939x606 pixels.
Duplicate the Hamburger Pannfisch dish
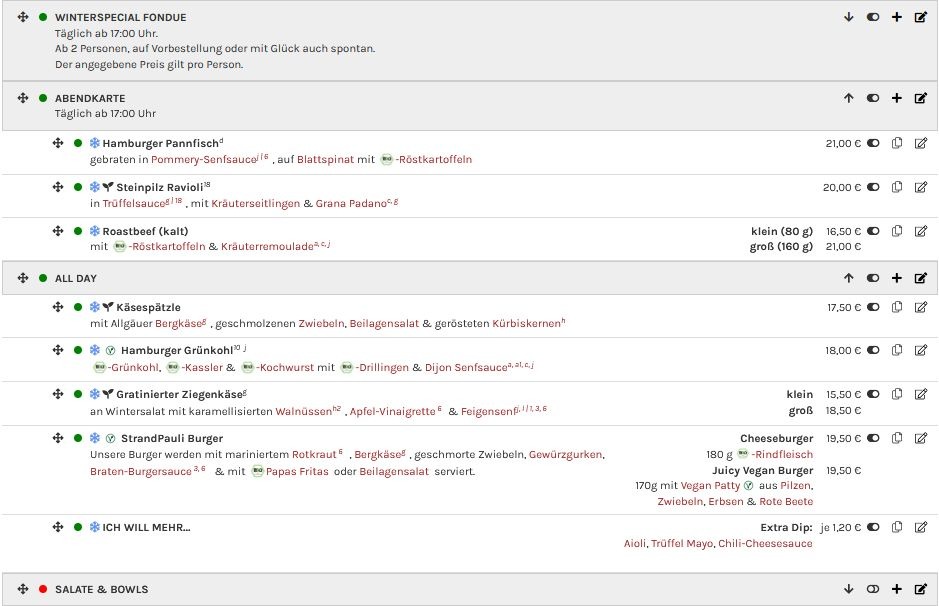tap(897, 143)
